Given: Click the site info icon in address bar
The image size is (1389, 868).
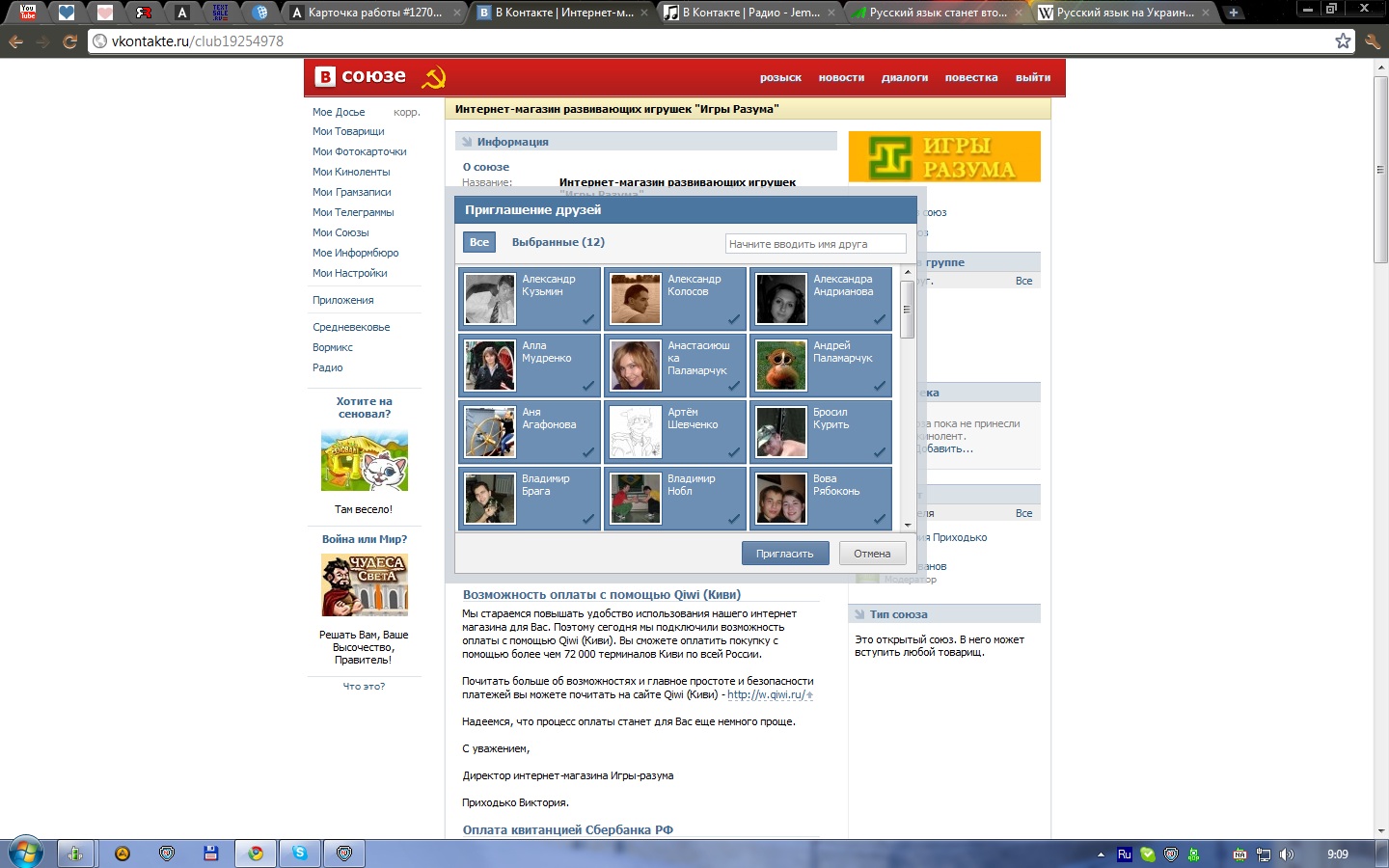Looking at the screenshot, I should [99, 41].
